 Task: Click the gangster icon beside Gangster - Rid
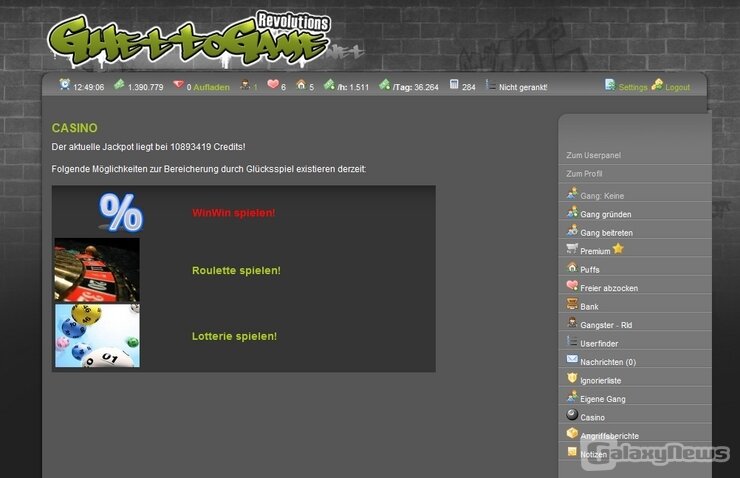click(x=572, y=322)
